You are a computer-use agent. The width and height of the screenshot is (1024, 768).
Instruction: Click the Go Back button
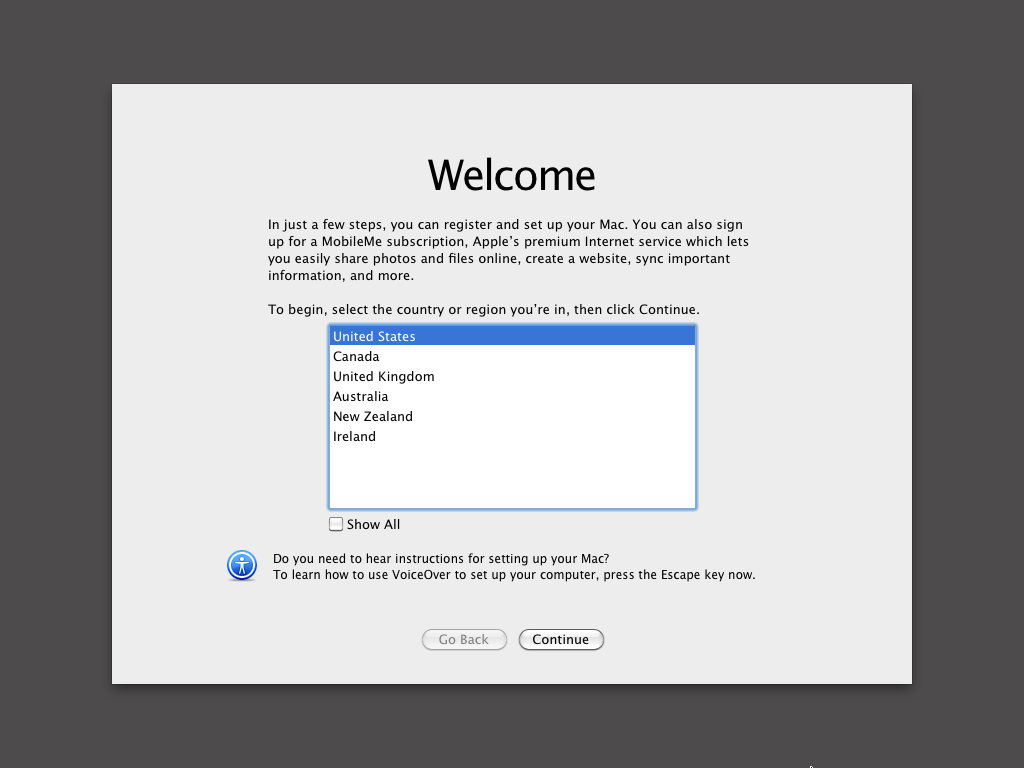464,639
